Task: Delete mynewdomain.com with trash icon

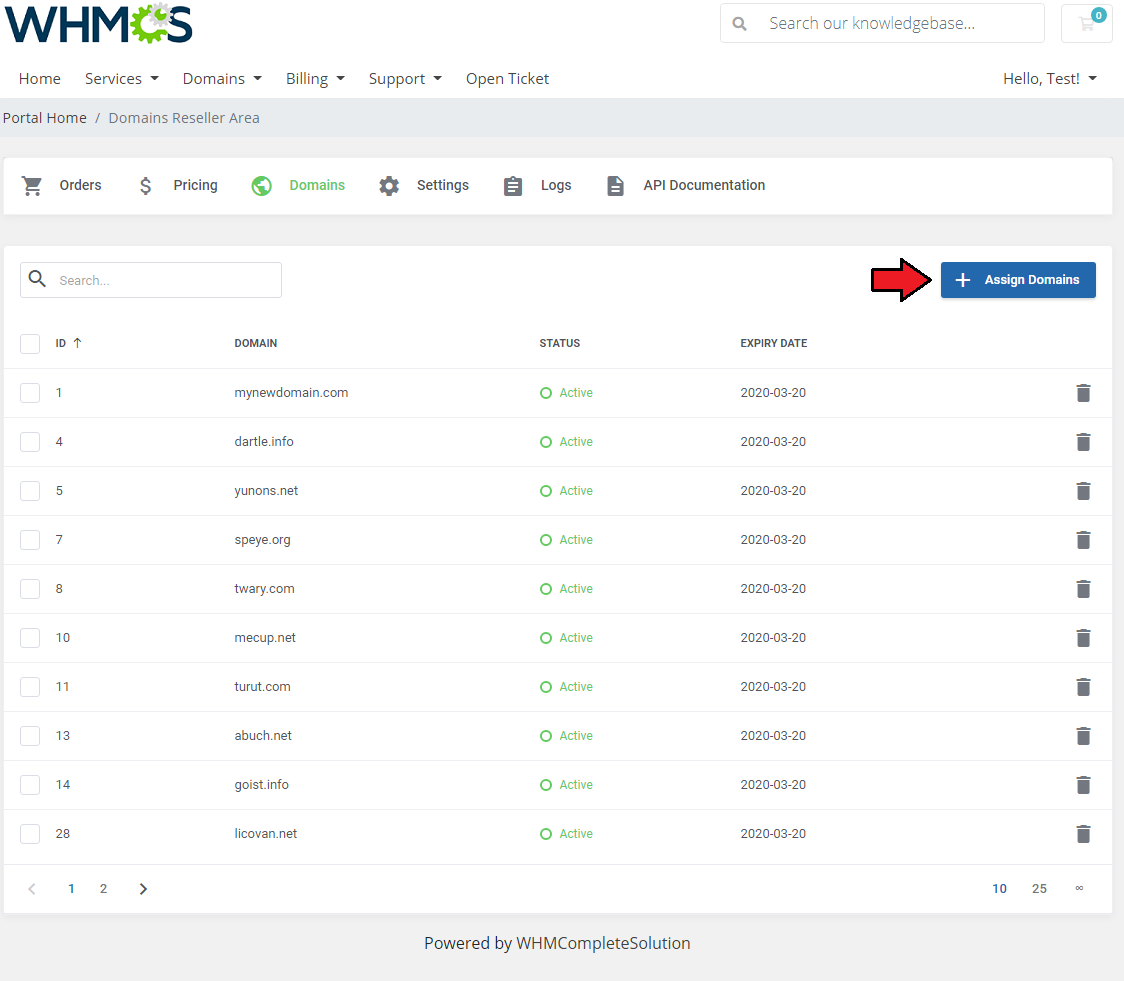Action: point(1083,393)
